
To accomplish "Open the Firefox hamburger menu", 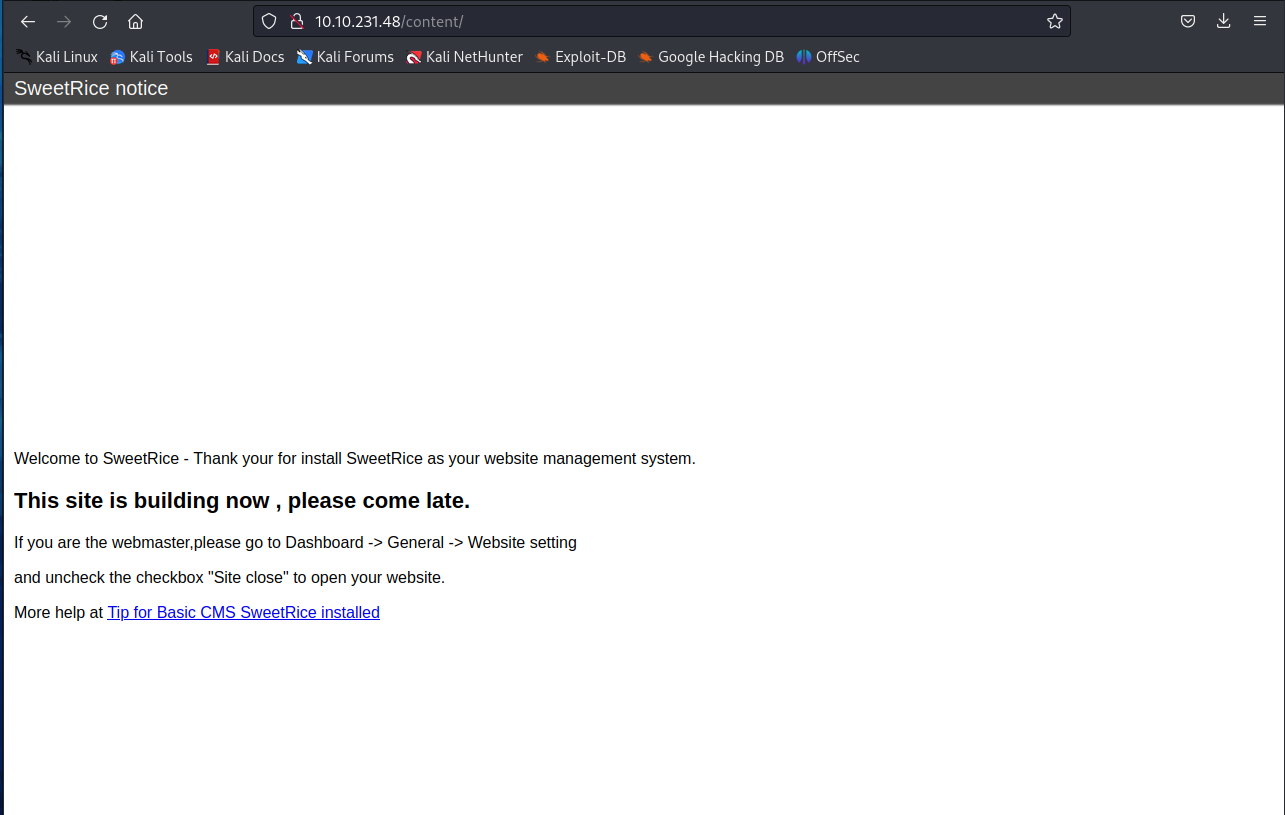I will pyautogui.click(x=1260, y=21).
